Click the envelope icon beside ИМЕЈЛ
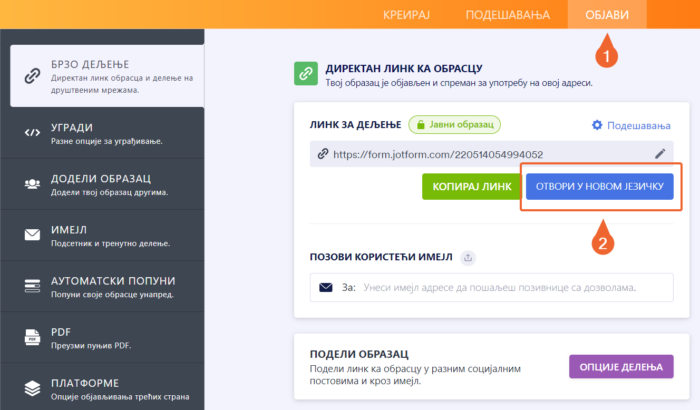 click(32, 234)
